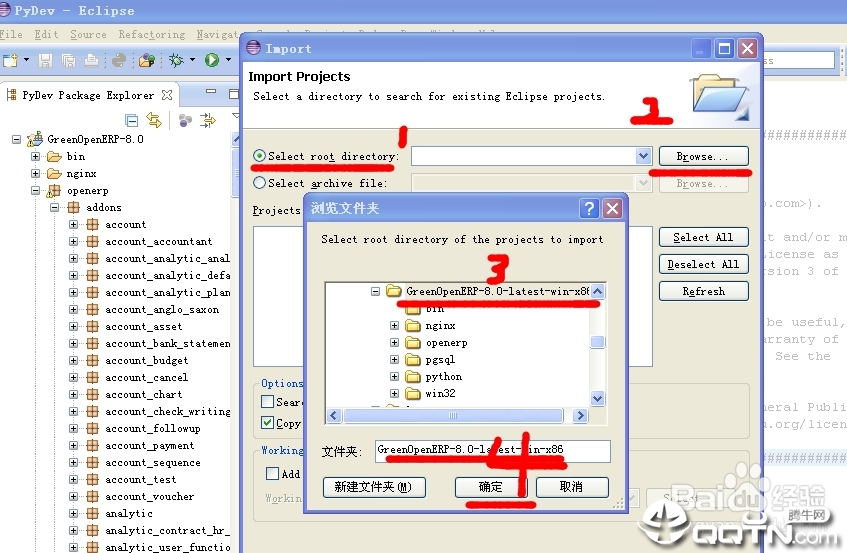Click Link with Editor arrows icon
The height and width of the screenshot is (553, 847).
[x=154, y=120]
